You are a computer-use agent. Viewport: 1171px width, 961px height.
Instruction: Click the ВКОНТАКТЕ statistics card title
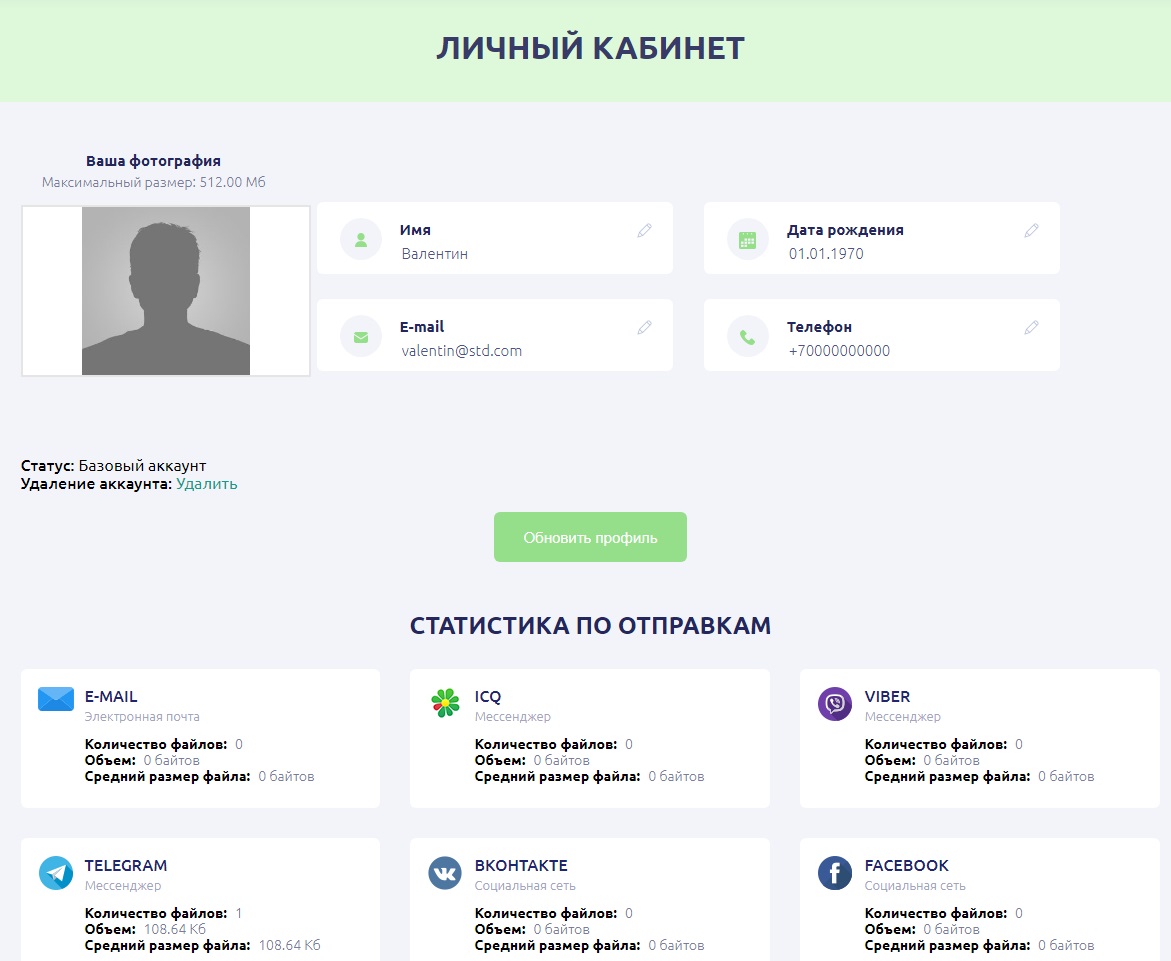[521, 865]
